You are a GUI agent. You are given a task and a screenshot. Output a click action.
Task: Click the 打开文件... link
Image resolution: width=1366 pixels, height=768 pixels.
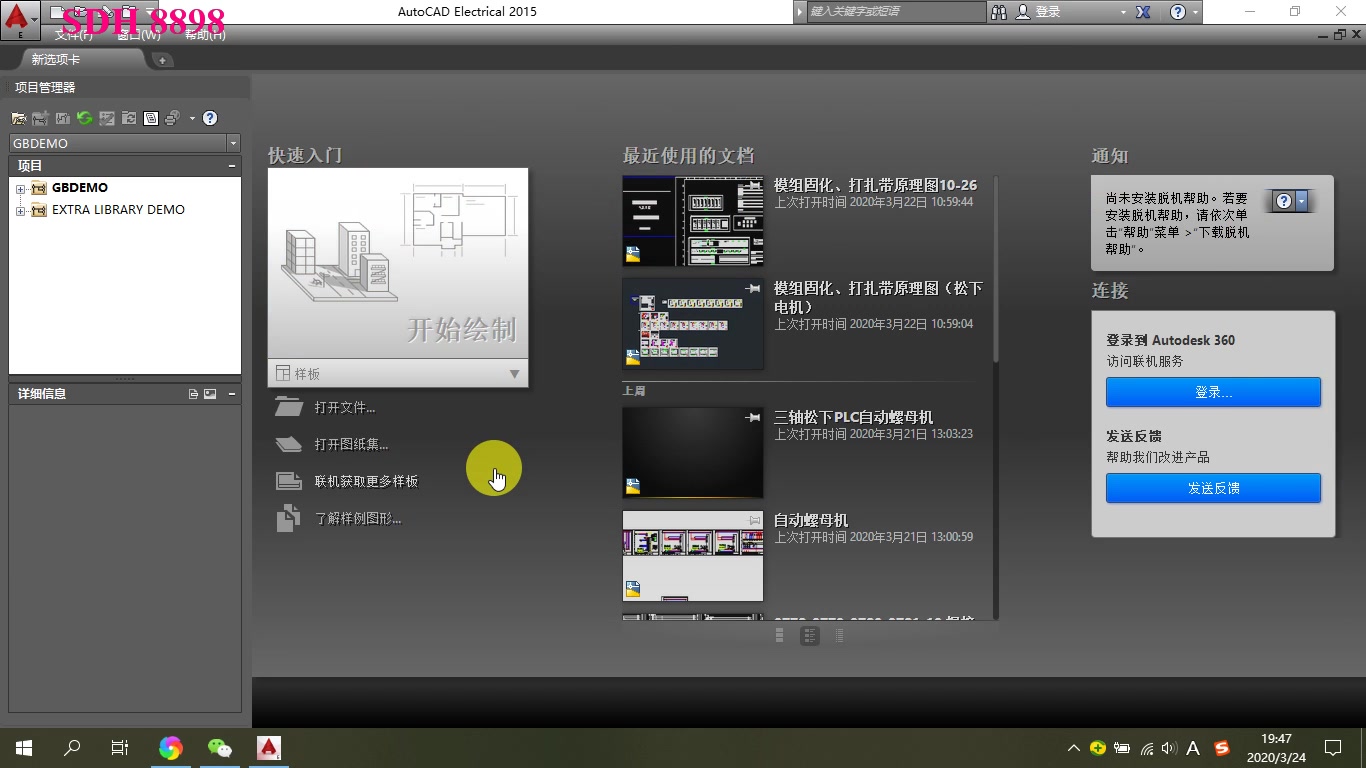[x=345, y=408]
